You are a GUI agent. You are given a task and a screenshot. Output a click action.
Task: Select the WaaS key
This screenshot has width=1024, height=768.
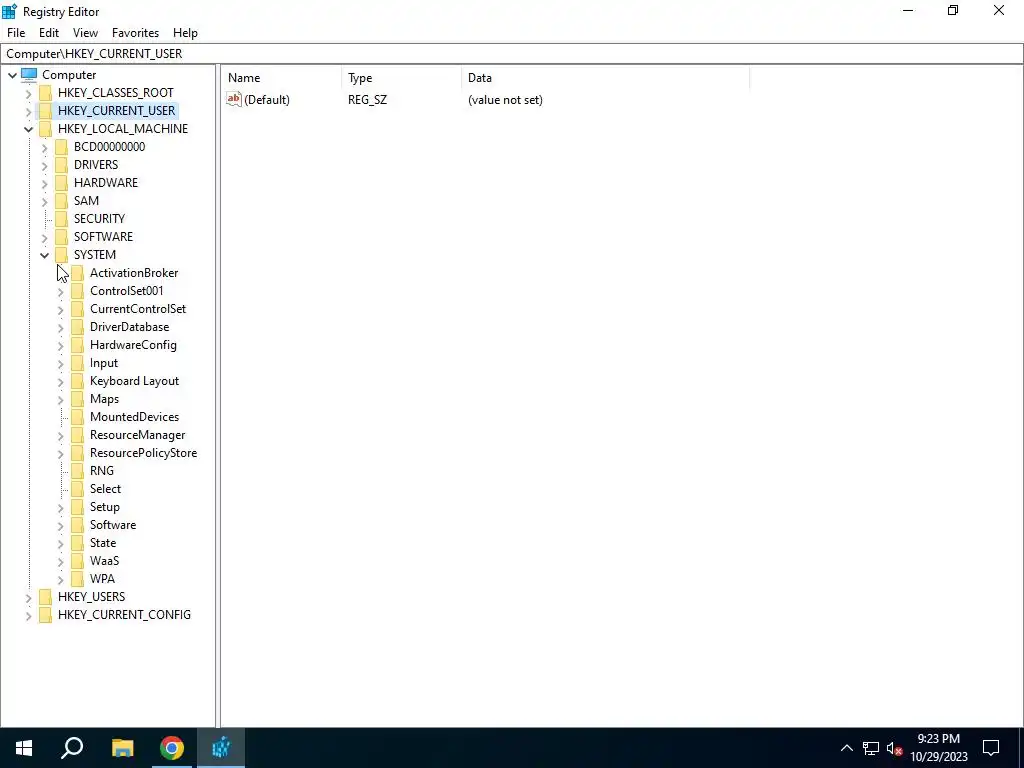[x=104, y=561]
